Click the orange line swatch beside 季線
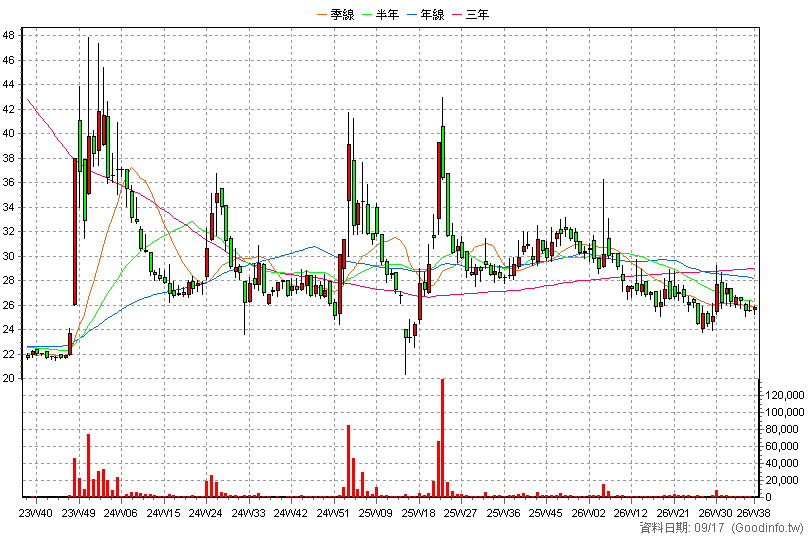808x540 pixels. (x=322, y=15)
